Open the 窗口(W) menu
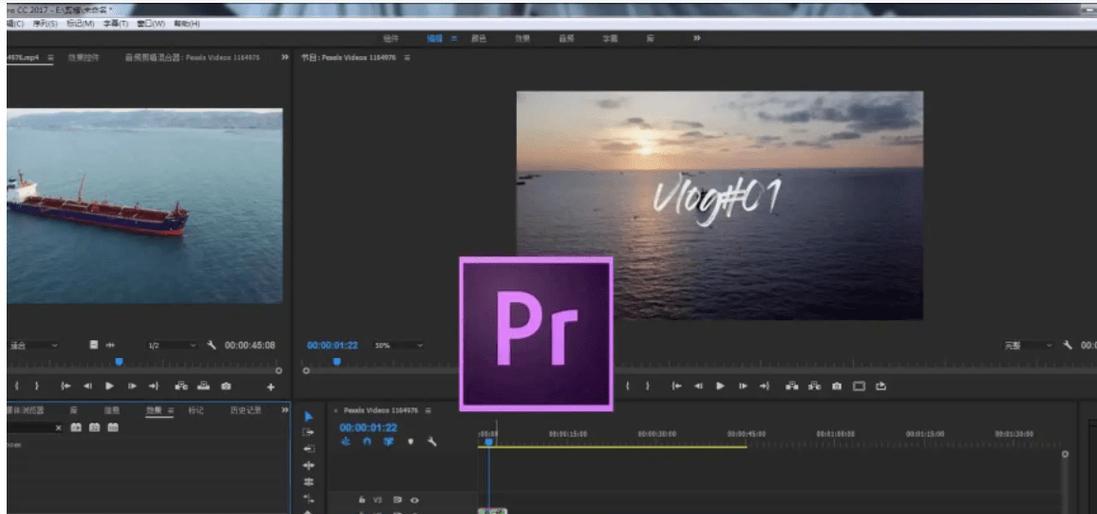This screenshot has width=1097, height=514. point(151,24)
